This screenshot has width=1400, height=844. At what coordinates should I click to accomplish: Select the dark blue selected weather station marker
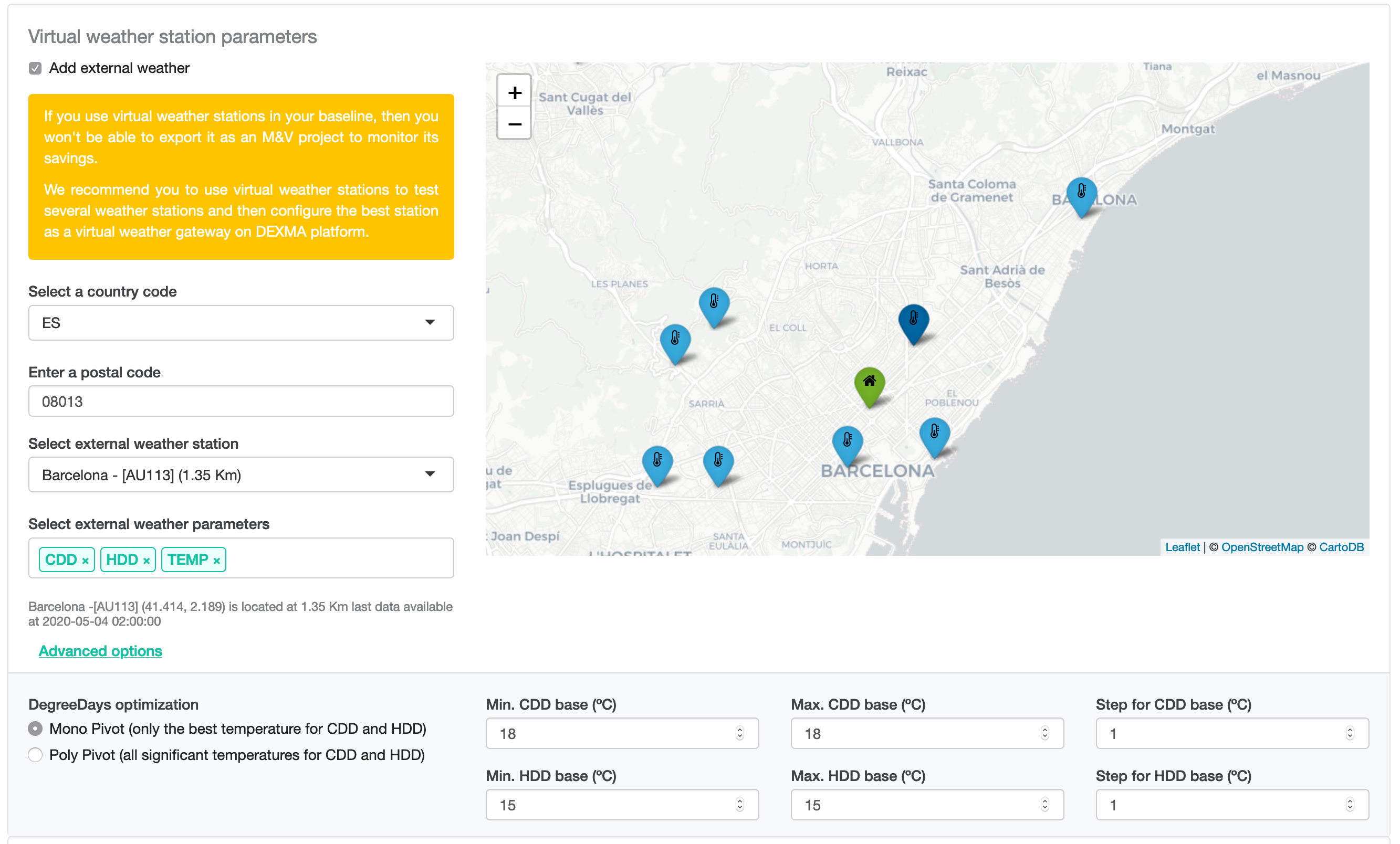913,324
